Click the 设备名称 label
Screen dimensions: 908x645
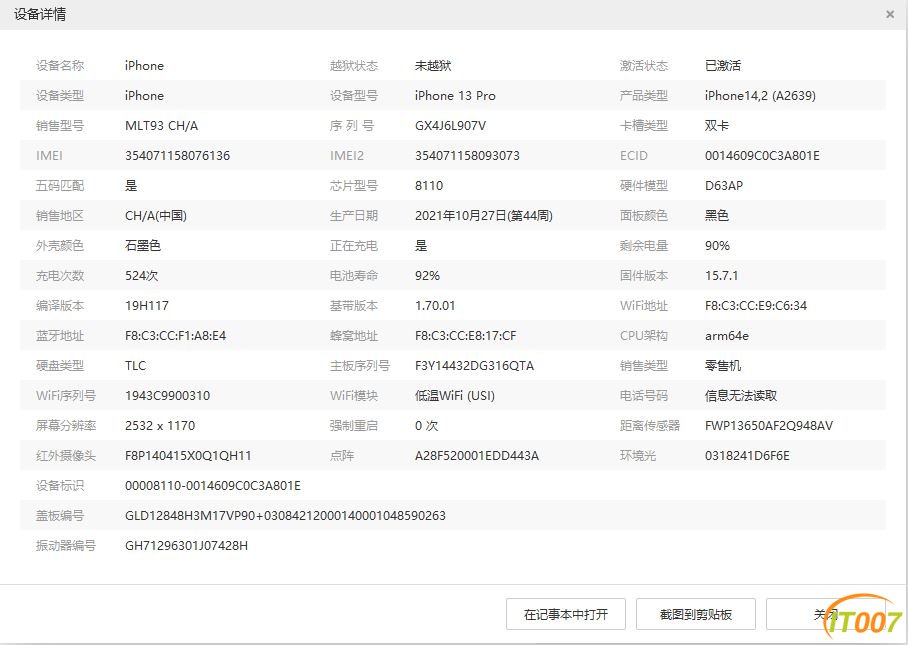60,65
